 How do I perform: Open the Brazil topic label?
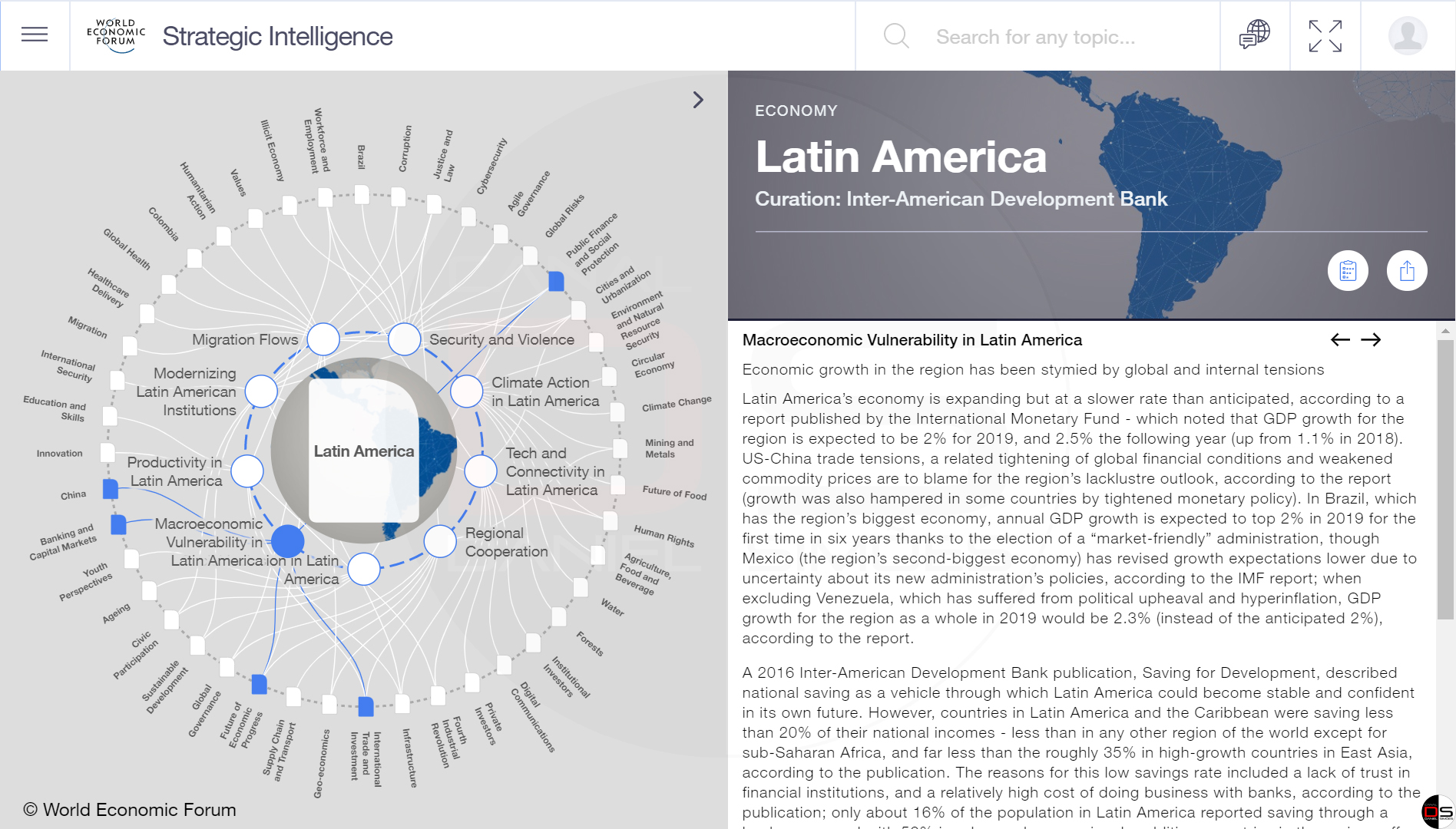click(x=361, y=157)
